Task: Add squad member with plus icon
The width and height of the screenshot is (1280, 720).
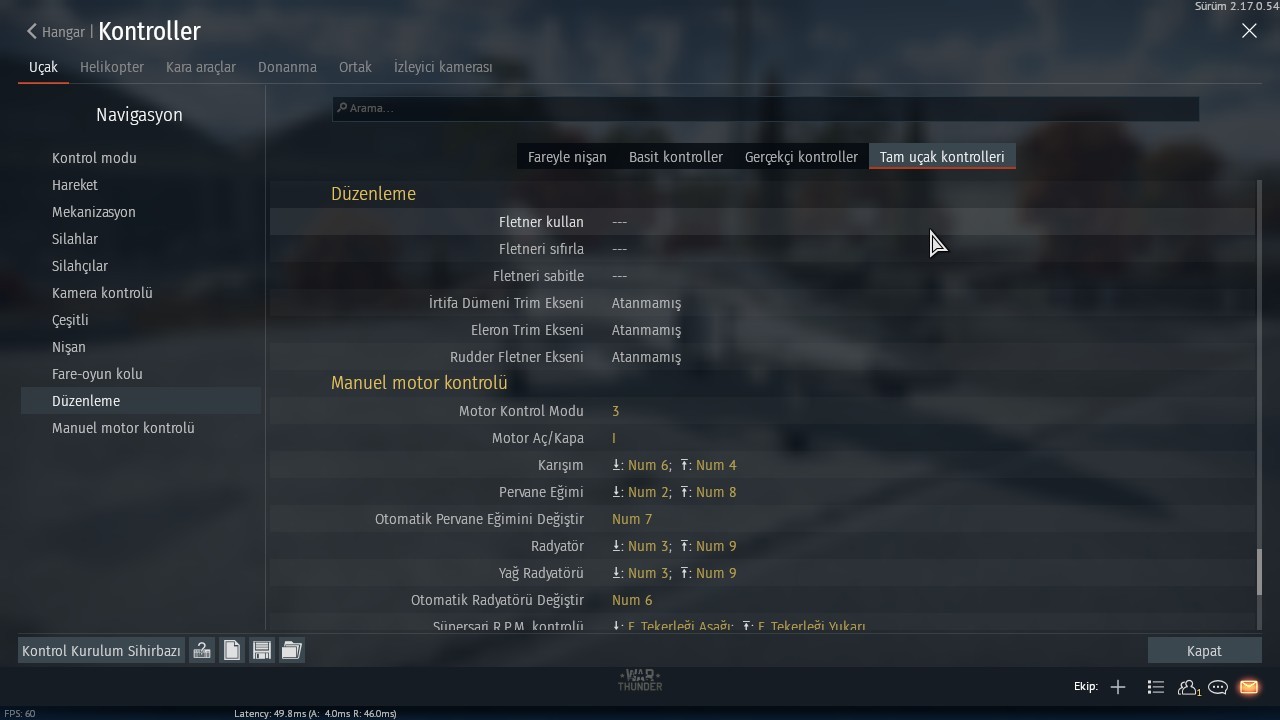Action: click(x=1118, y=687)
